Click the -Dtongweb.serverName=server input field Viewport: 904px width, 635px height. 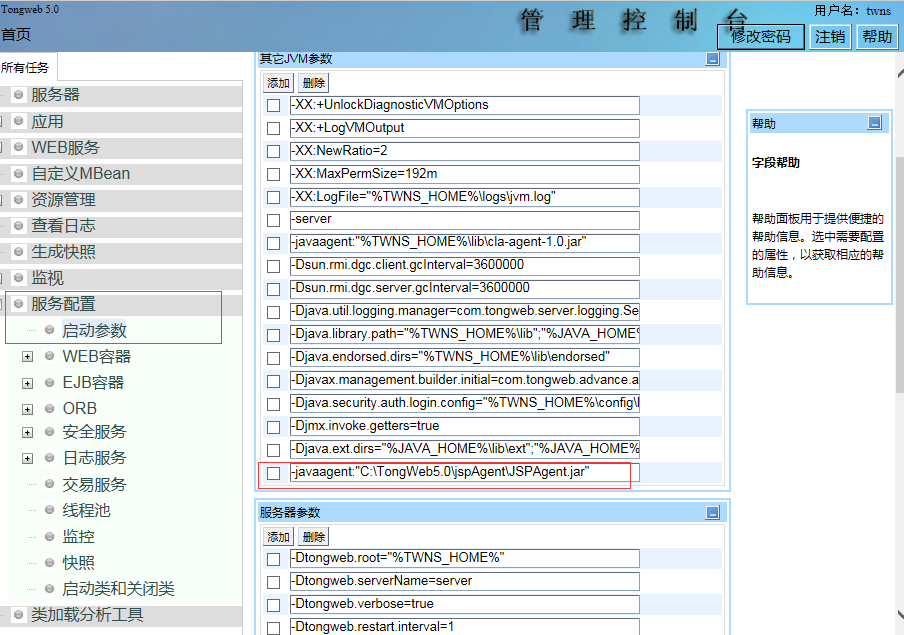click(465, 581)
